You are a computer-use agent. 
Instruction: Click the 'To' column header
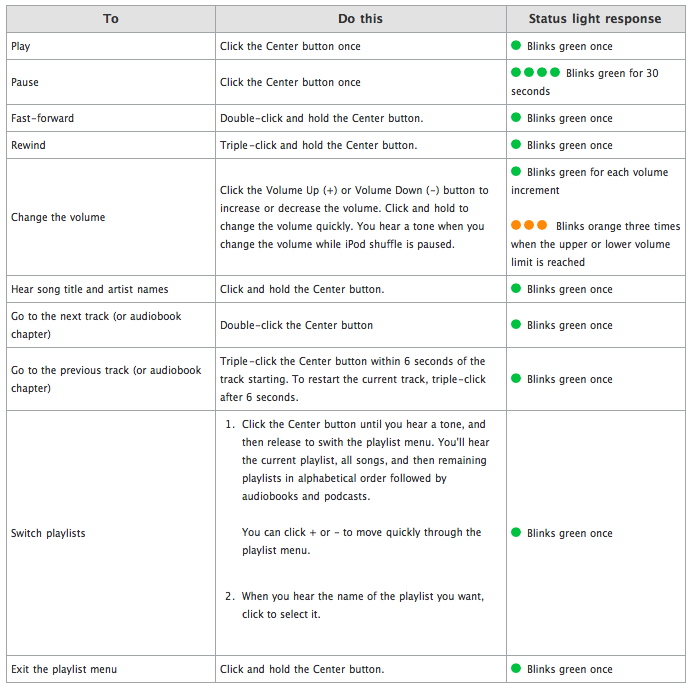[x=111, y=18]
